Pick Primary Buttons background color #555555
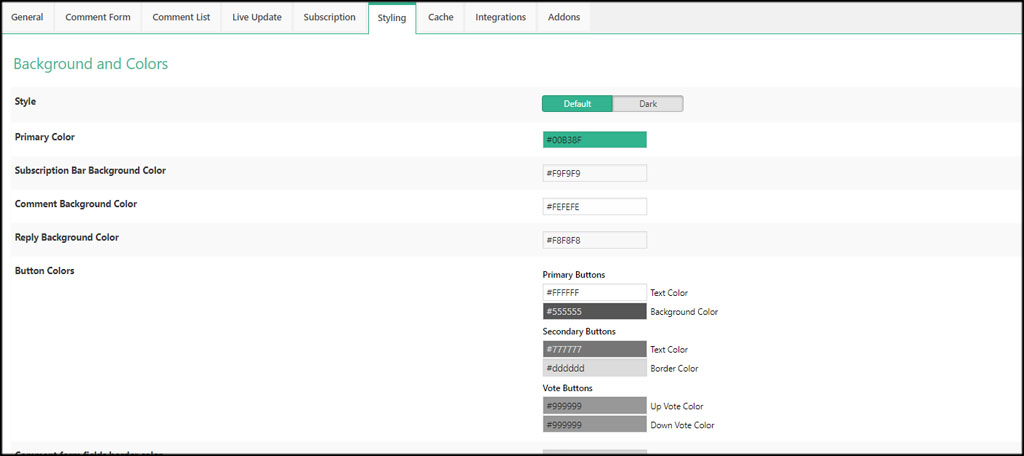This screenshot has width=1024, height=456. [594, 311]
